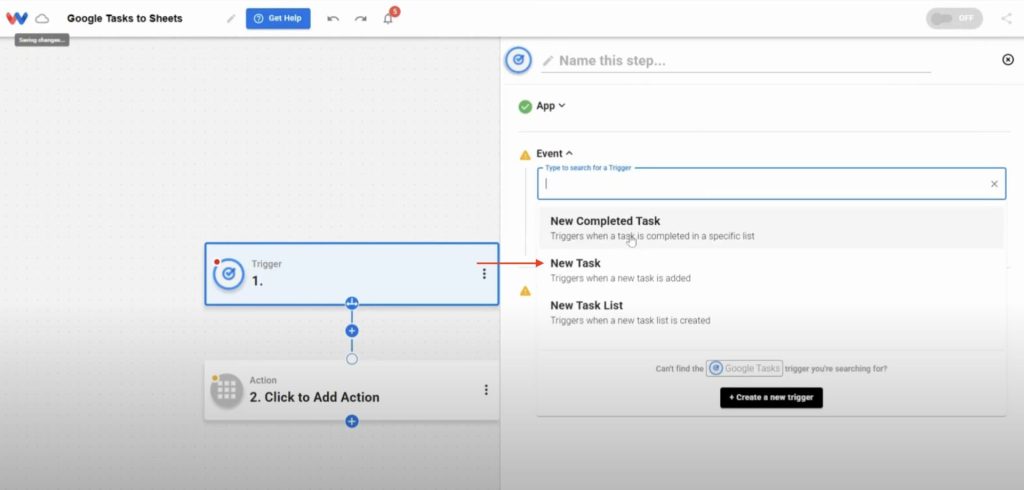Expand the App section
The image size is (1024, 490).
tap(551, 106)
